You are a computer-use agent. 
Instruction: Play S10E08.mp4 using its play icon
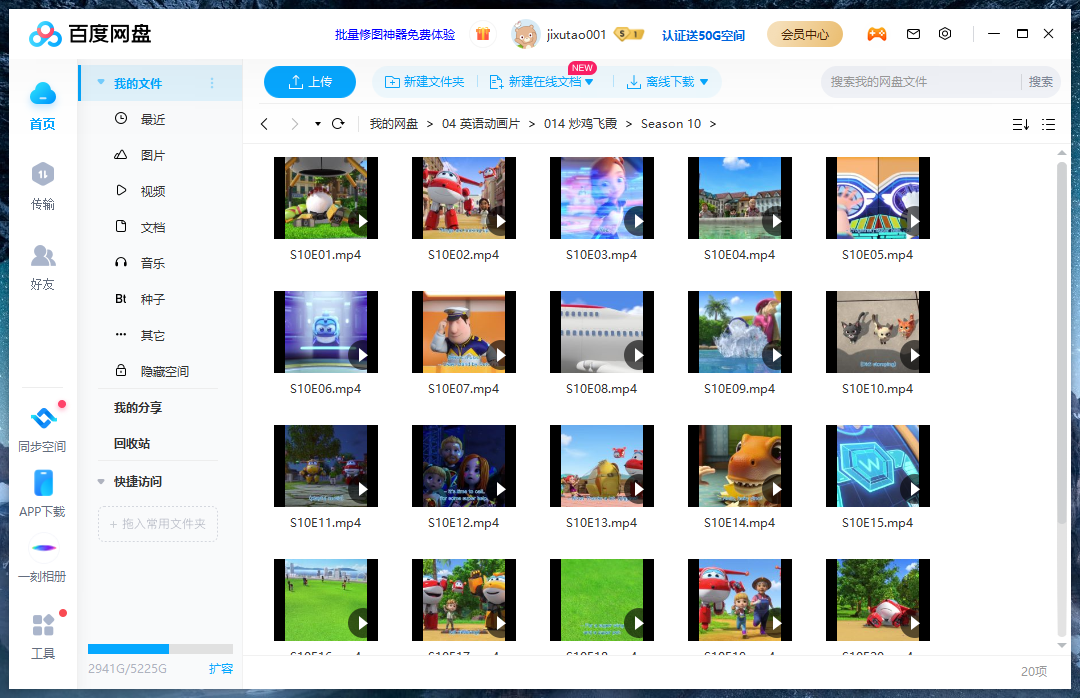pos(636,356)
